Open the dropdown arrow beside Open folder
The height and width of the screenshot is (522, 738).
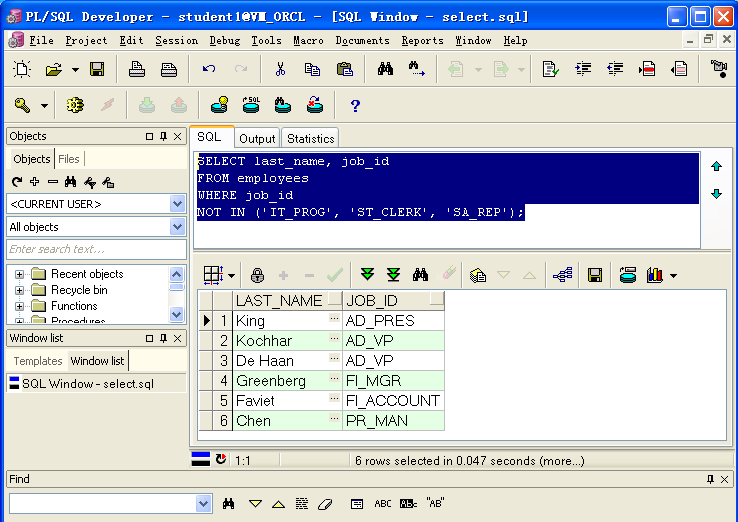pyautogui.click(x=75, y=70)
